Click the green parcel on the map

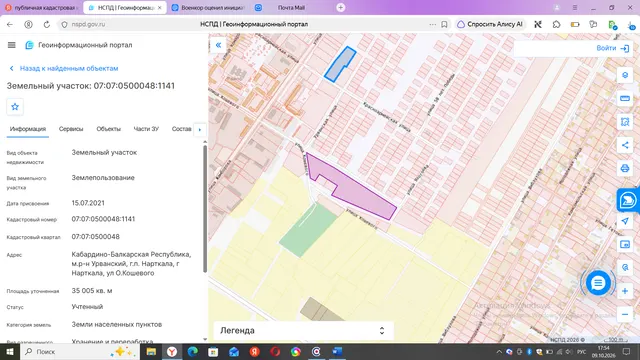point(308,231)
